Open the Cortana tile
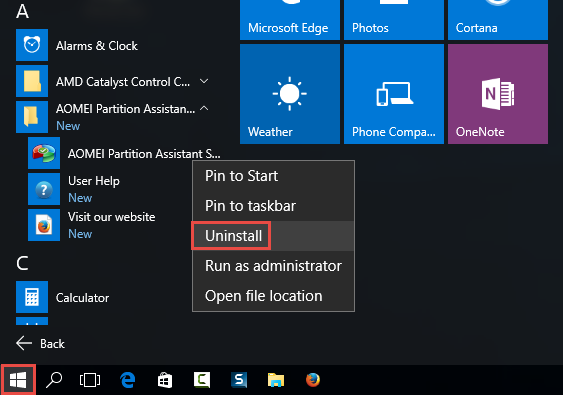 [x=498, y=20]
